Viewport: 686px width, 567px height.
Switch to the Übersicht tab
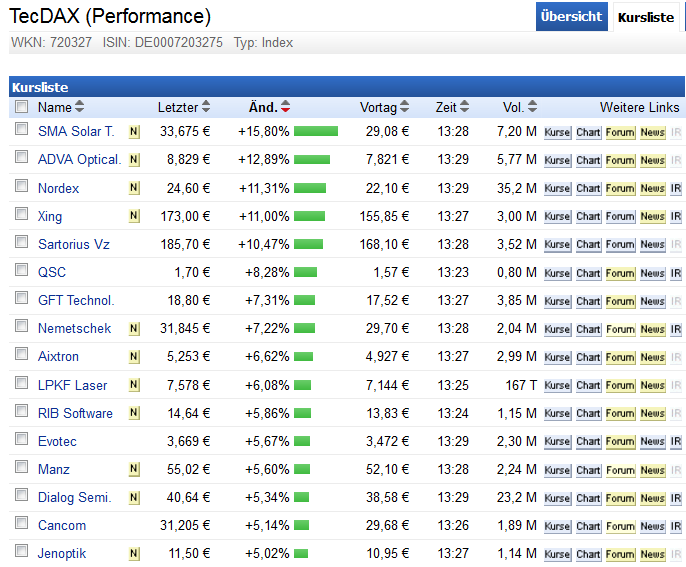[x=571, y=17]
